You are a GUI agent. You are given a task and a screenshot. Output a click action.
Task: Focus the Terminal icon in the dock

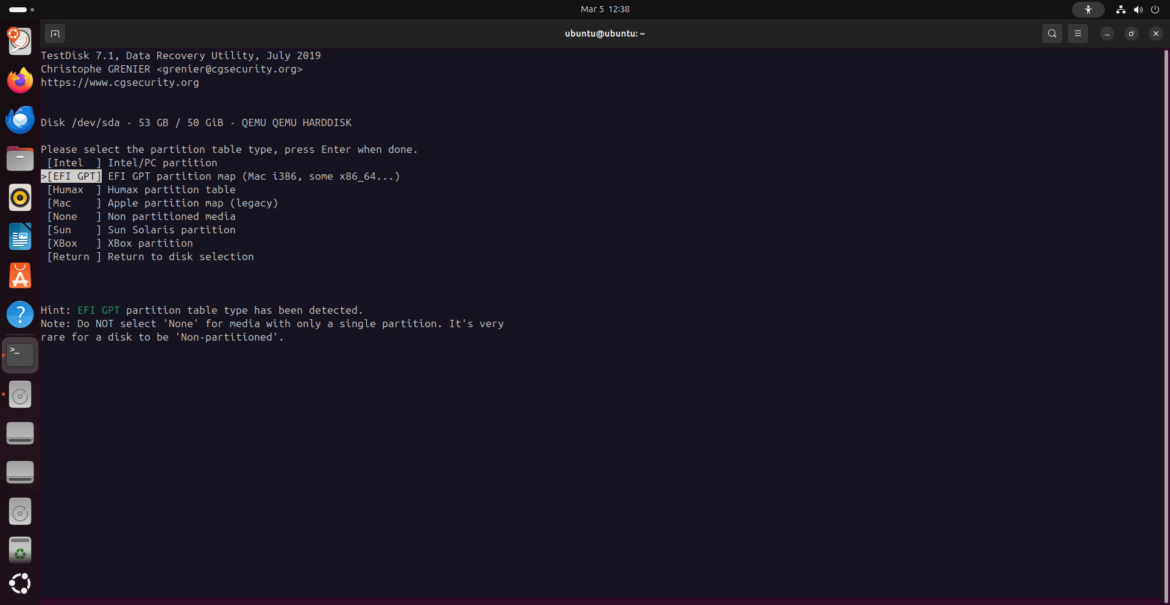coord(20,354)
